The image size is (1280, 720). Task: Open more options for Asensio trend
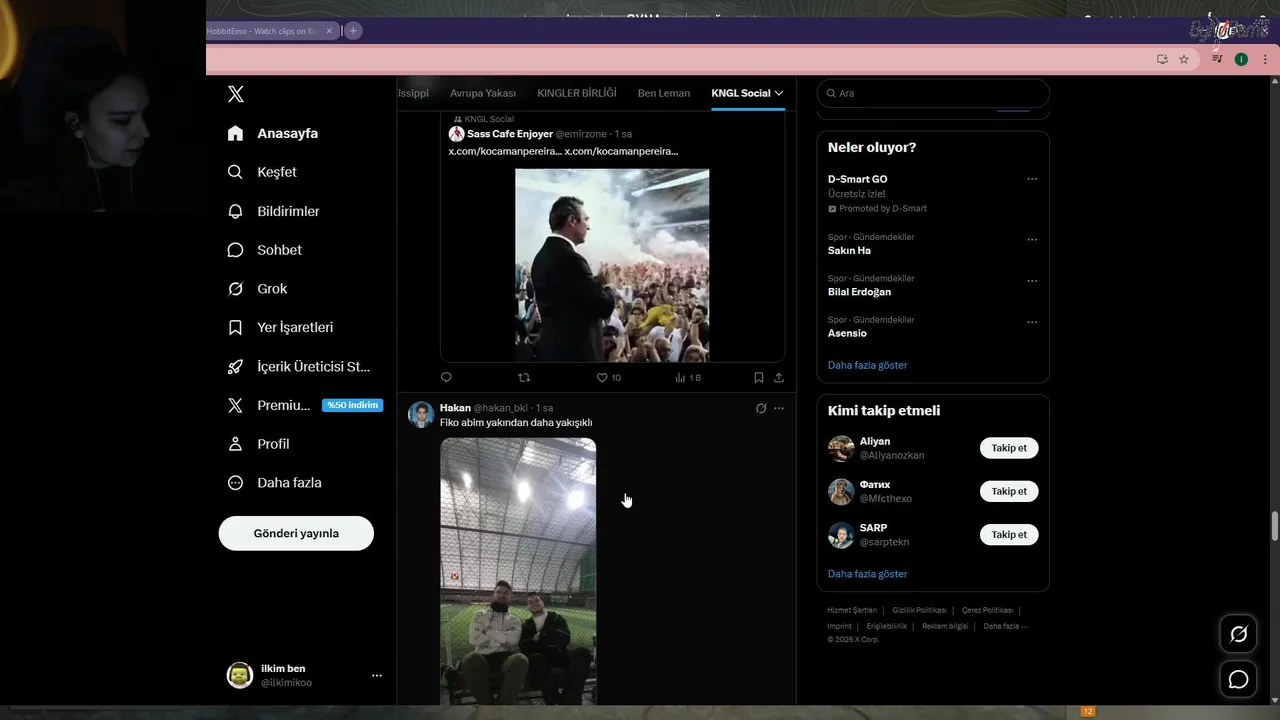[x=1032, y=322]
